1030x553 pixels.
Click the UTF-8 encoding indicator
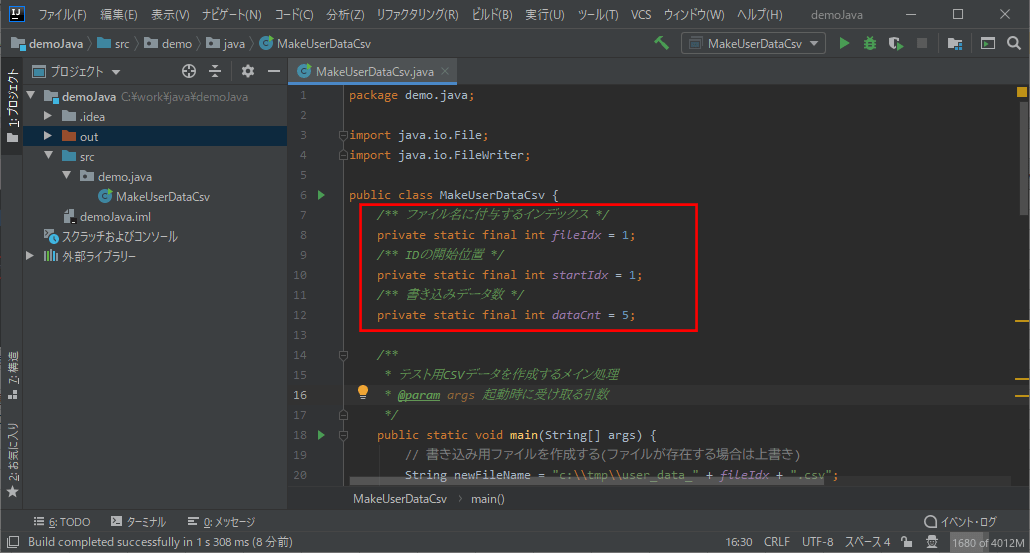(x=818, y=542)
